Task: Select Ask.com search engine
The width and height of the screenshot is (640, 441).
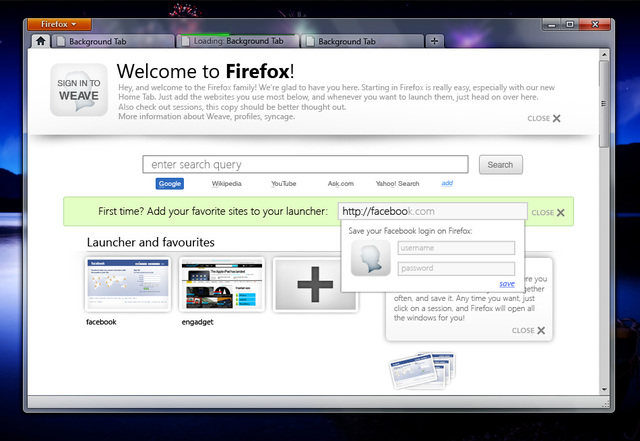Action: 341,184
